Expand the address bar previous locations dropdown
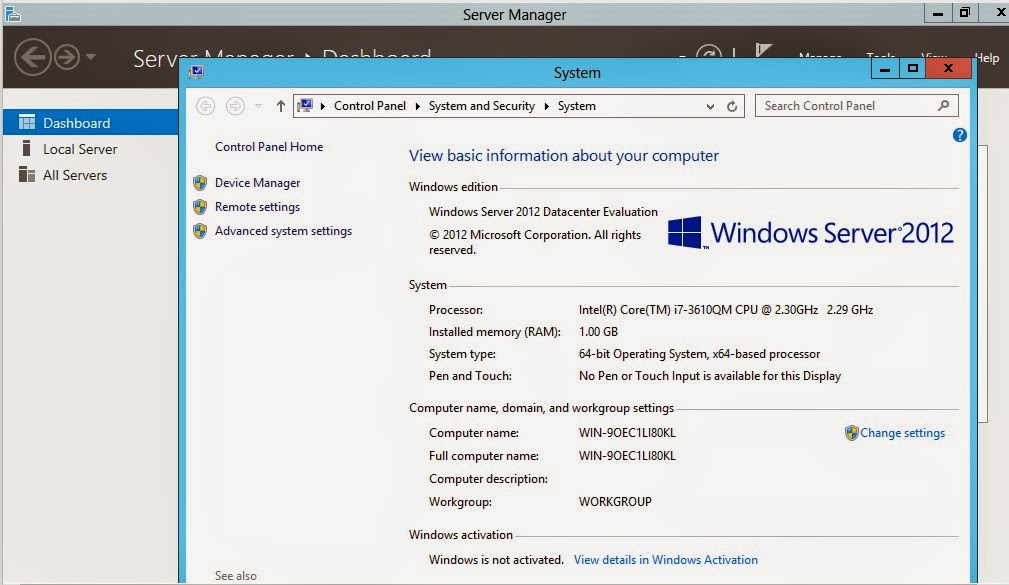Image resolution: width=1009 pixels, height=585 pixels. (x=710, y=106)
